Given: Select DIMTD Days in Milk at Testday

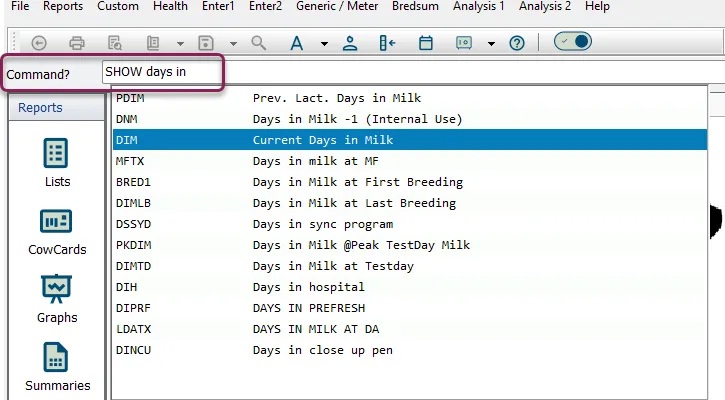Looking at the screenshot, I should click(x=410, y=266).
